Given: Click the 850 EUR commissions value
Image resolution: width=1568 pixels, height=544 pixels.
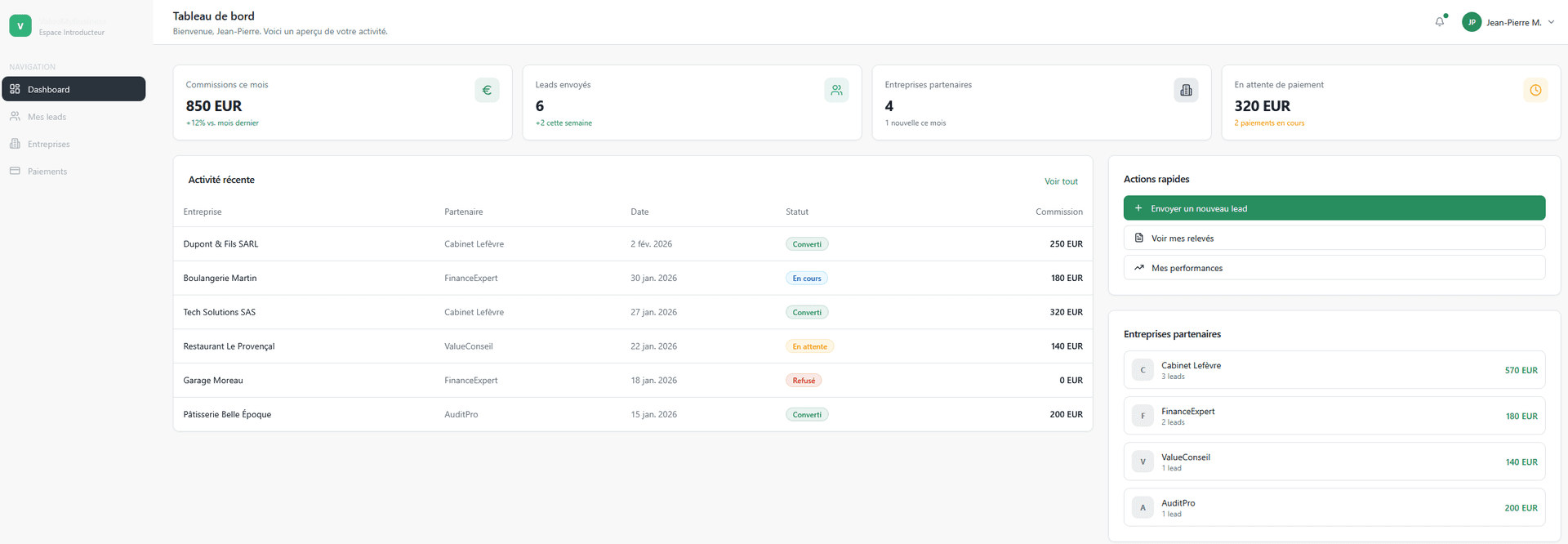Looking at the screenshot, I should coord(214,106).
